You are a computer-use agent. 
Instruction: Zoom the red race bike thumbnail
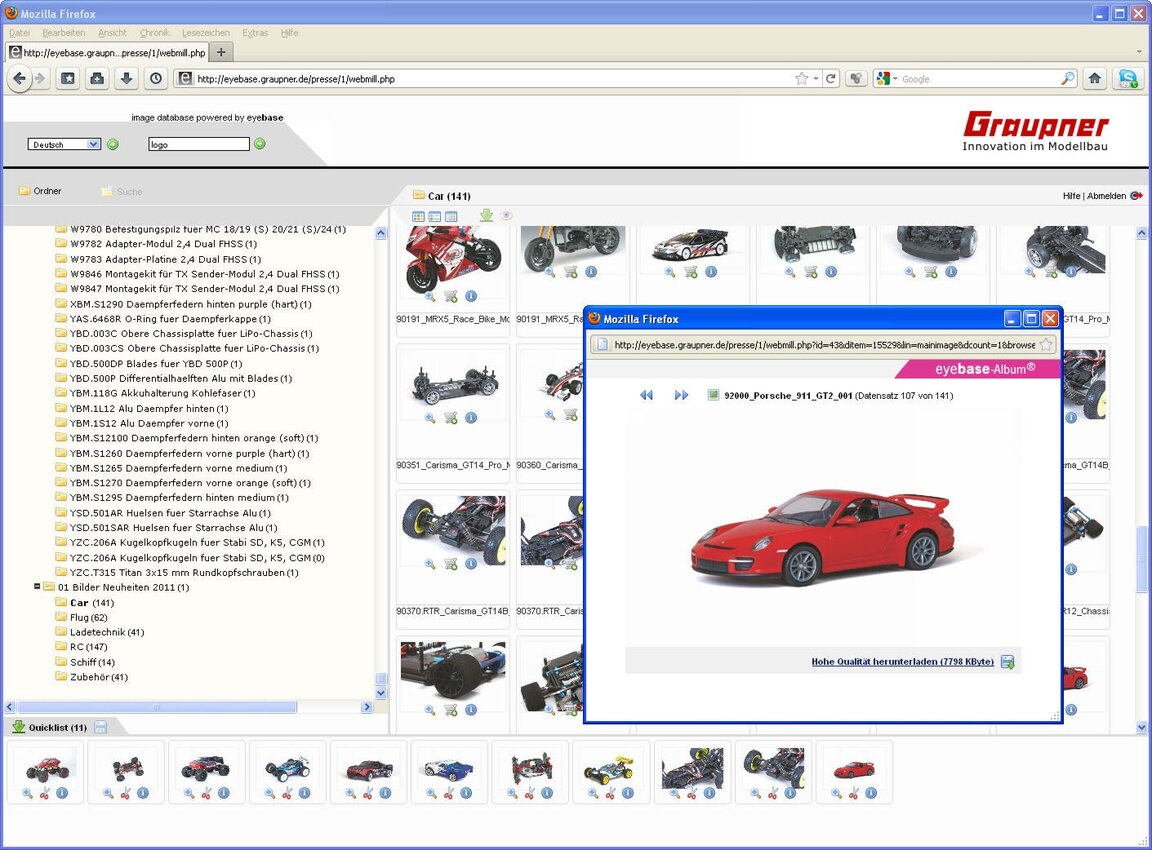(x=430, y=296)
